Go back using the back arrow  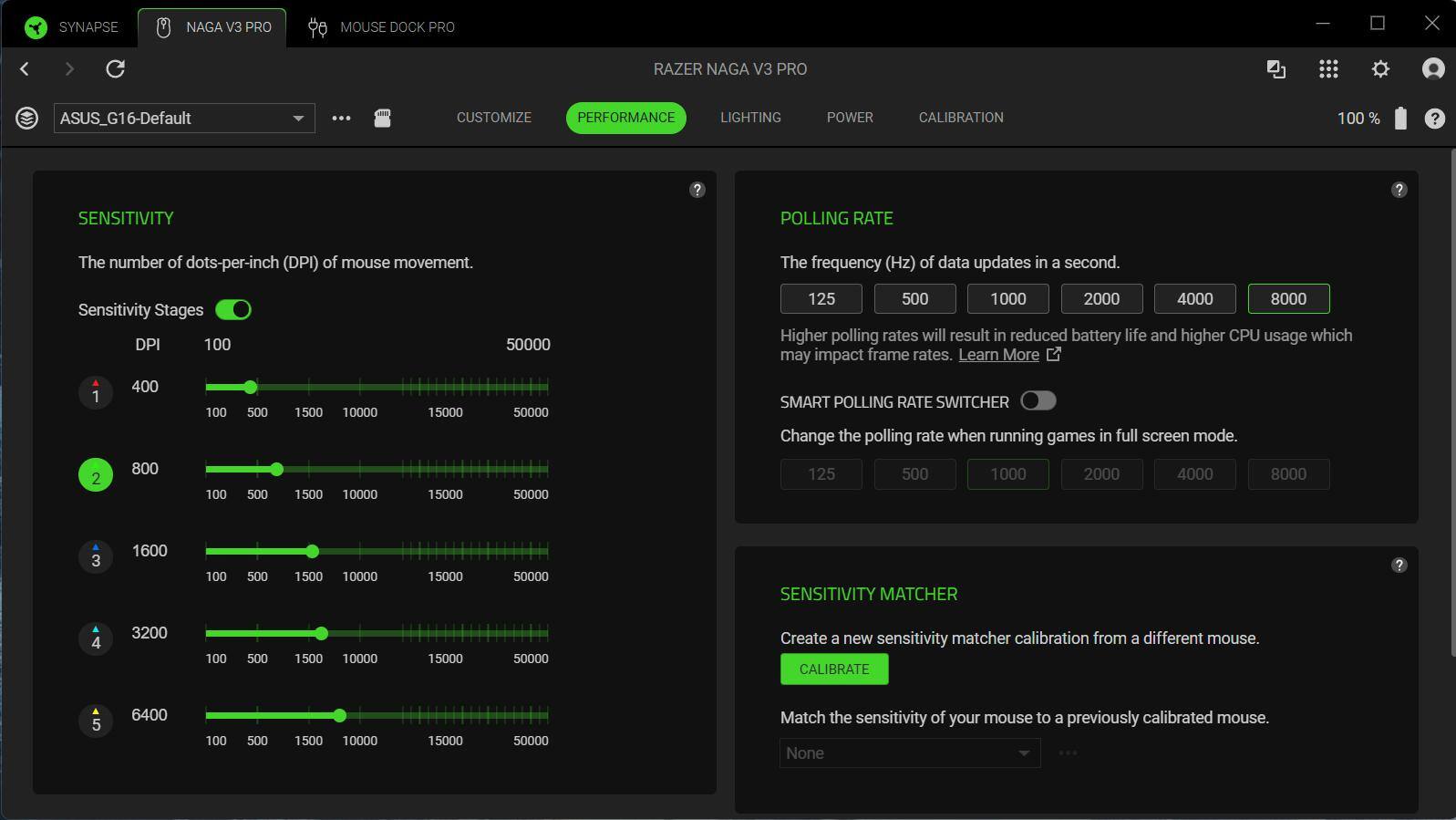coord(25,68)
